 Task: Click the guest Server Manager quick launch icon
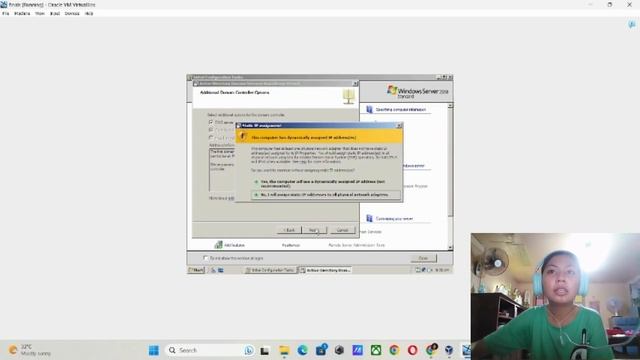pyautogui.click(x=213, y=270)
